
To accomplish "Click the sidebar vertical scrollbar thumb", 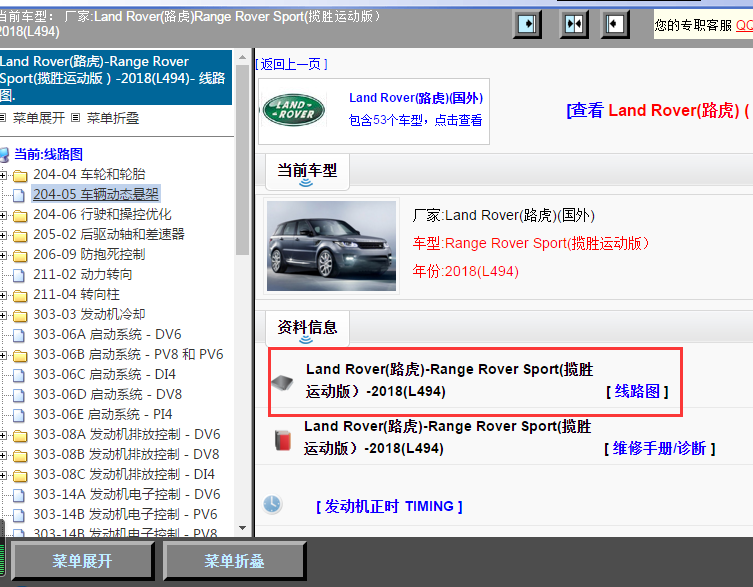I will click(x=243, y=159).
